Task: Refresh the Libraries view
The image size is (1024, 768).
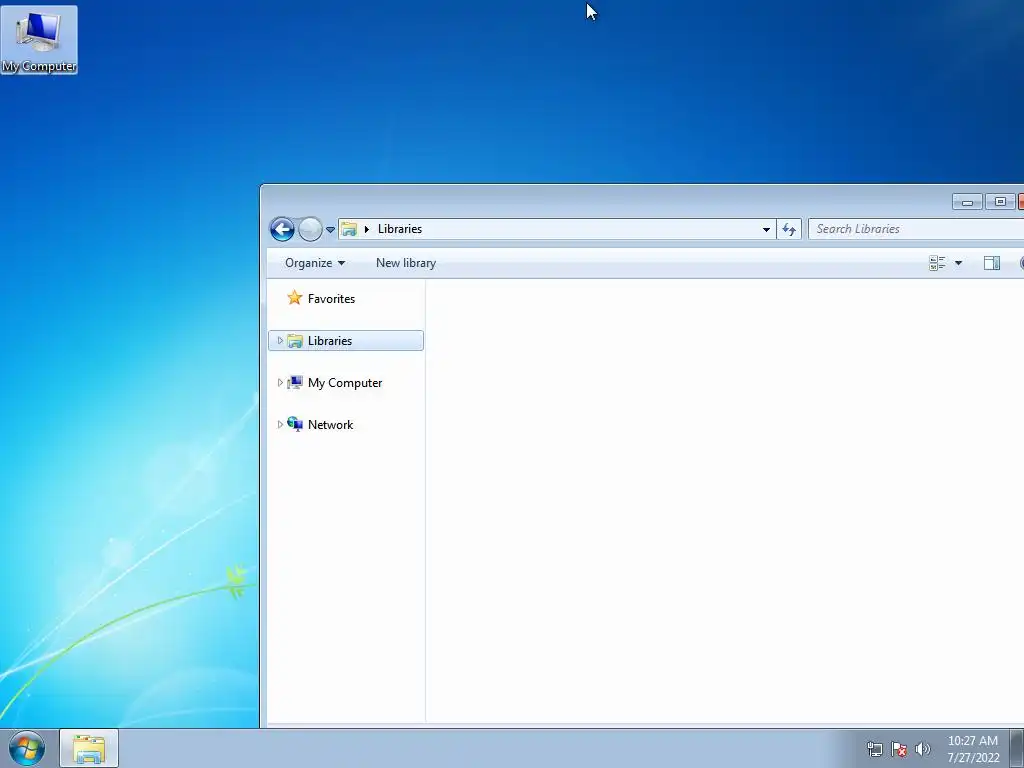Action: [789, 229]
